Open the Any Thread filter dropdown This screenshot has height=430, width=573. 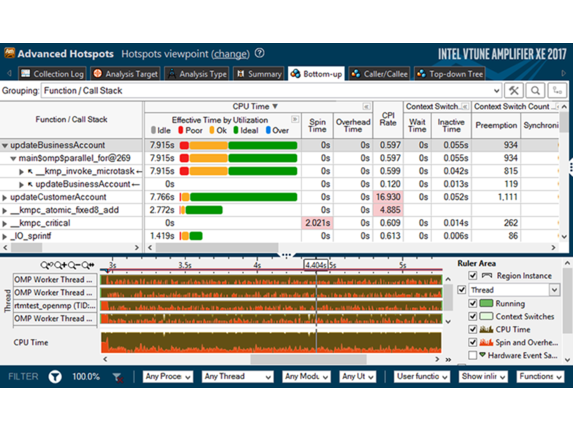coord(238,376)
